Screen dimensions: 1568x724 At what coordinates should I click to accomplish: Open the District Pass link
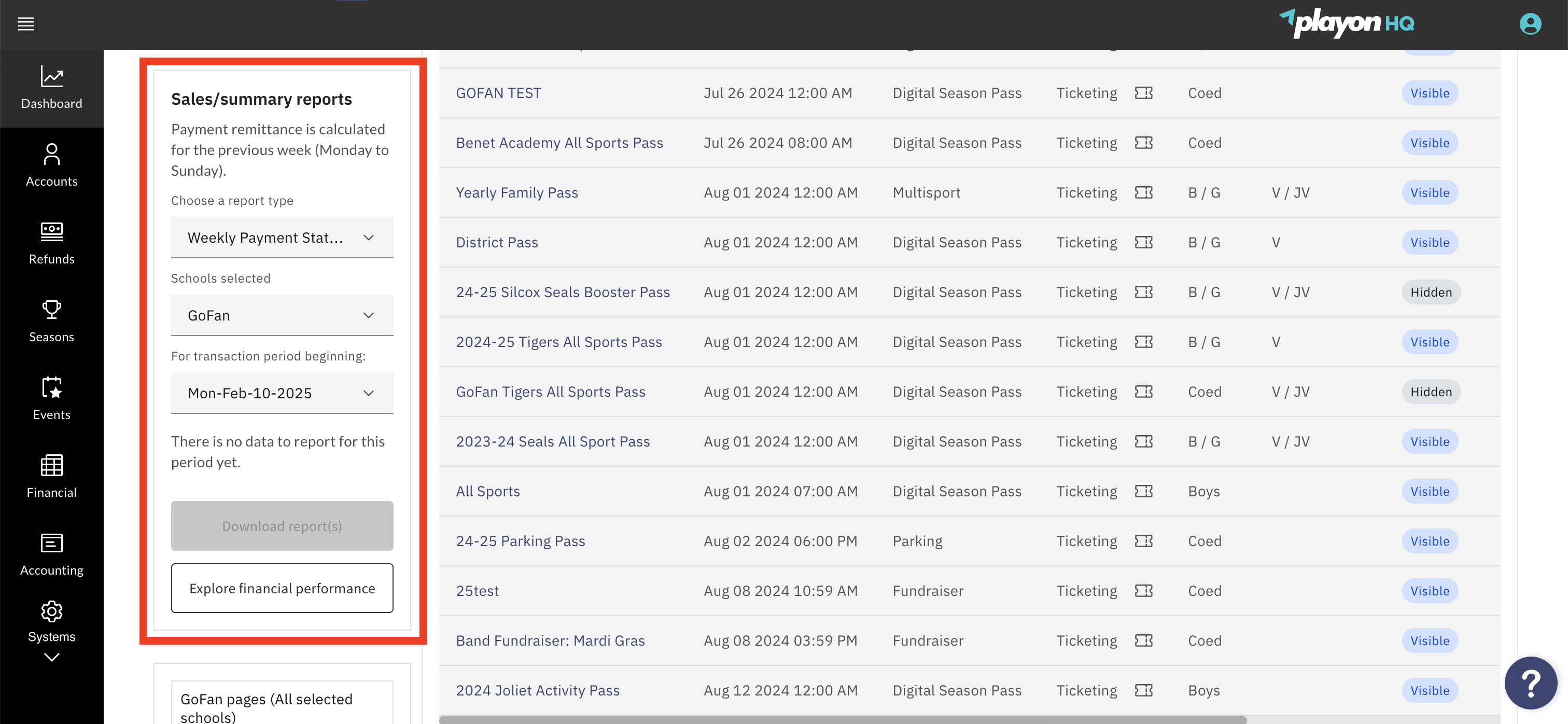point(497,242)
